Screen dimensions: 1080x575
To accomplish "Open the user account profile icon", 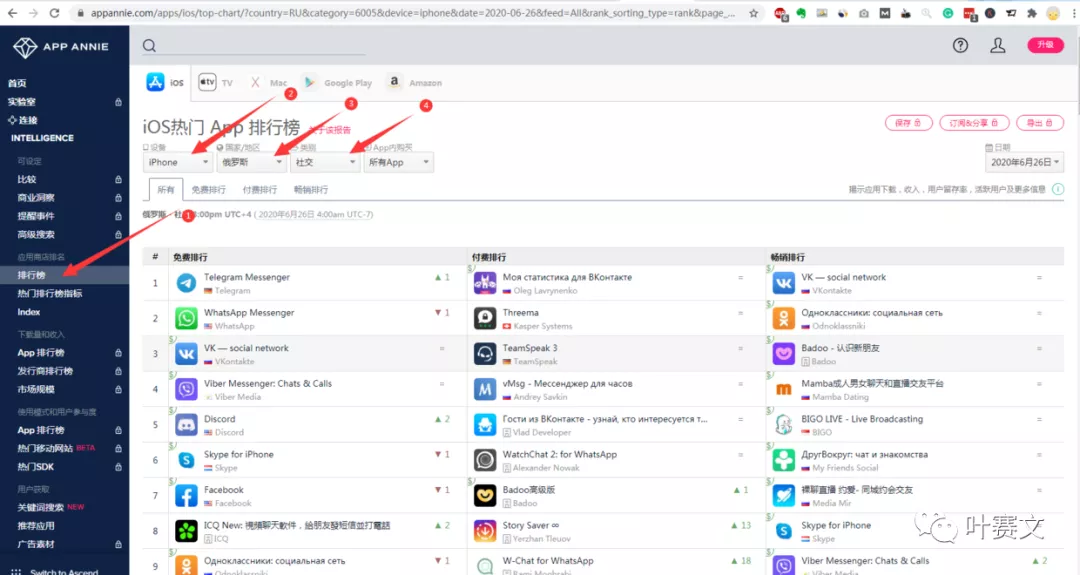I will (x=997, y=46).
